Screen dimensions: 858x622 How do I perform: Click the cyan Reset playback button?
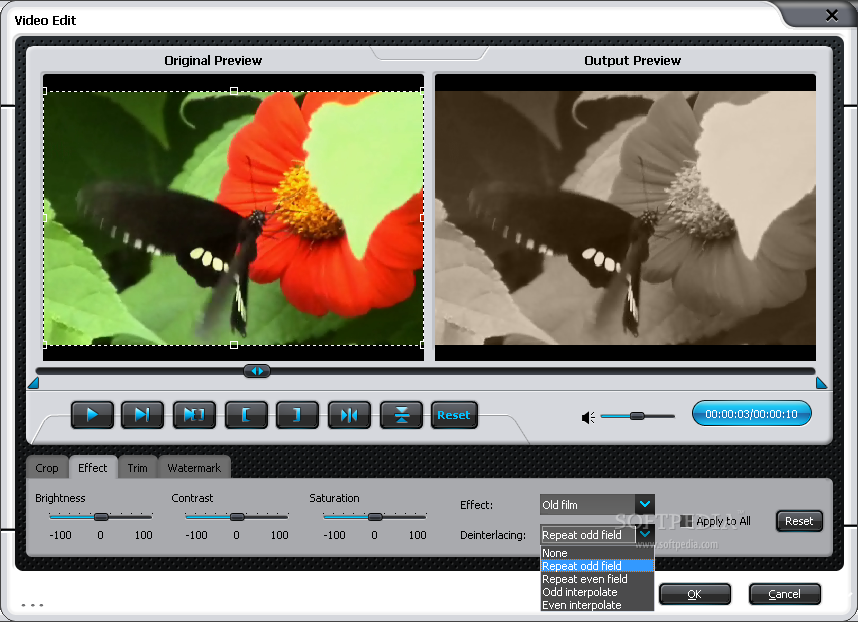point(454,415)
